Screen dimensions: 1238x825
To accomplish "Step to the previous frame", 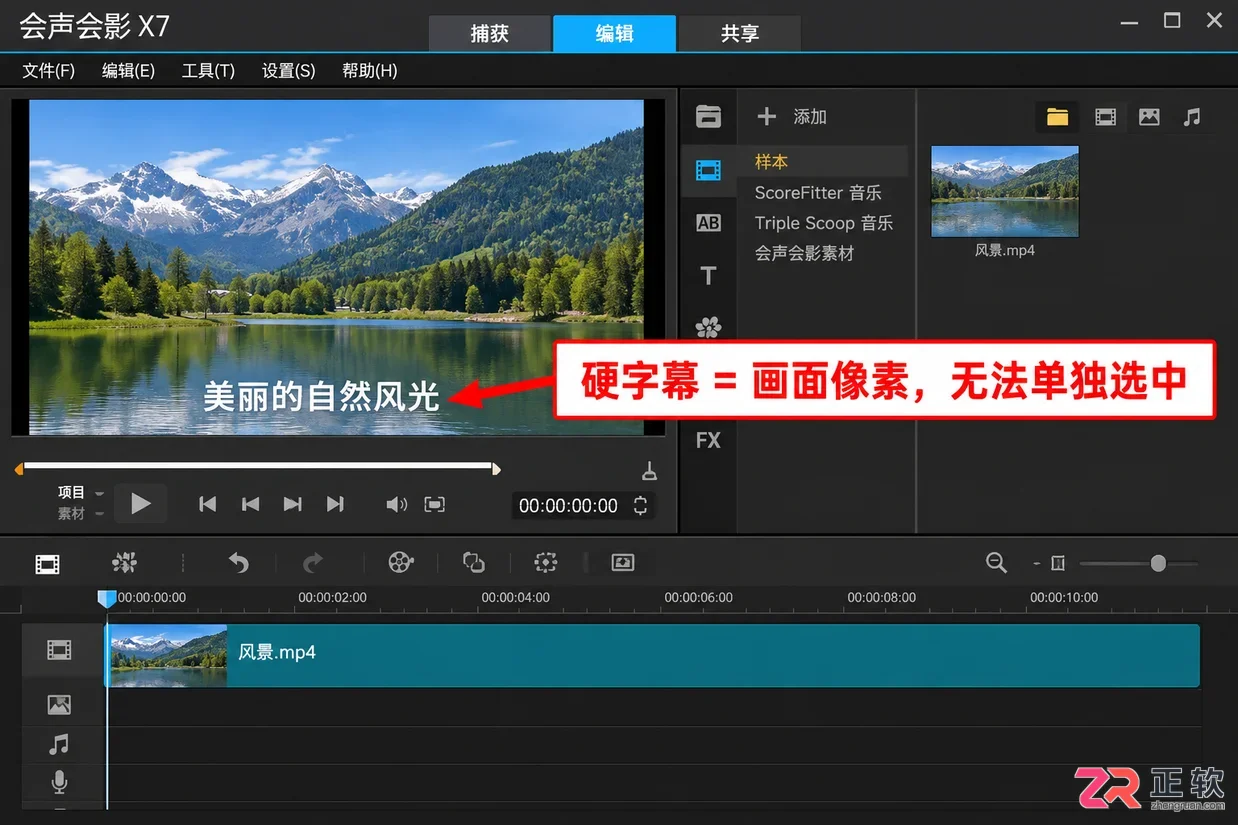I will tap(250, 504).
